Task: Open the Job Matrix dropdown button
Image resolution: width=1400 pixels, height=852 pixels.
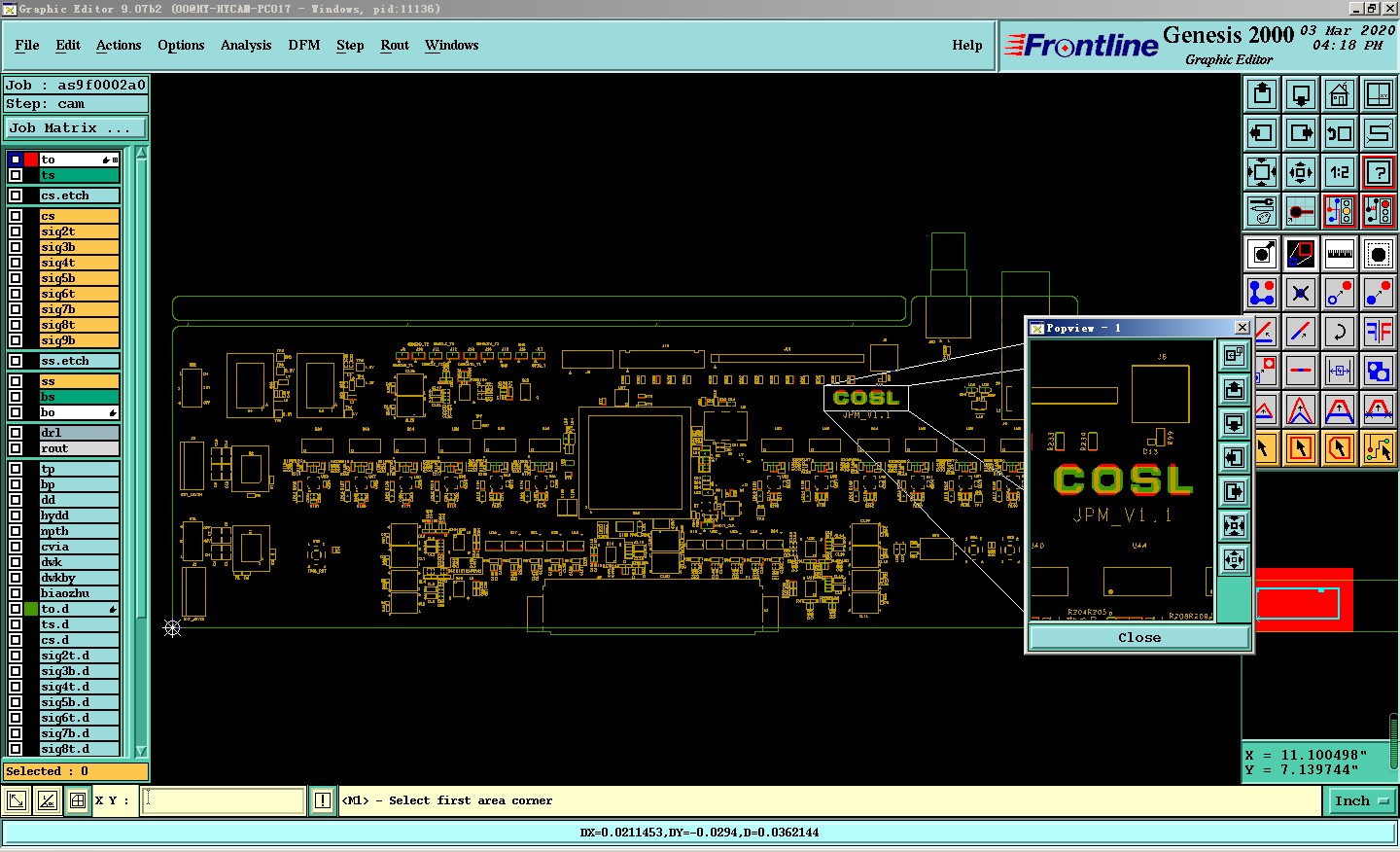Action: pyautogui.click(x=76, y=127)
